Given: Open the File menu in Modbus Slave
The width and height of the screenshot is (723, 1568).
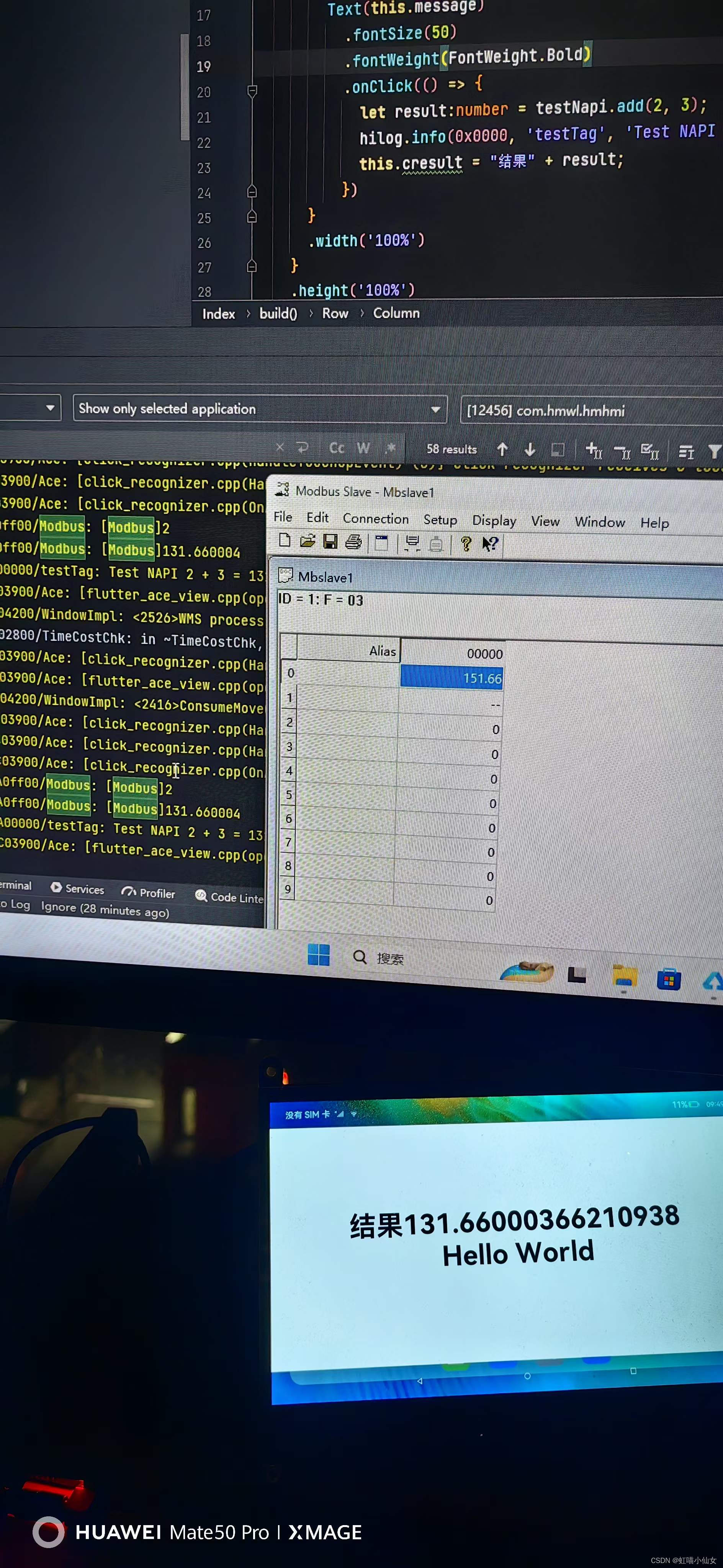Looking at the screenshot, I should point(283,517).
